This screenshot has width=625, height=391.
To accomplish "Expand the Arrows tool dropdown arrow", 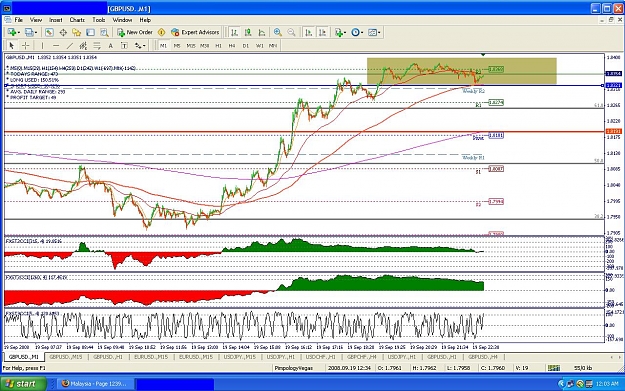I will point(145,46).
